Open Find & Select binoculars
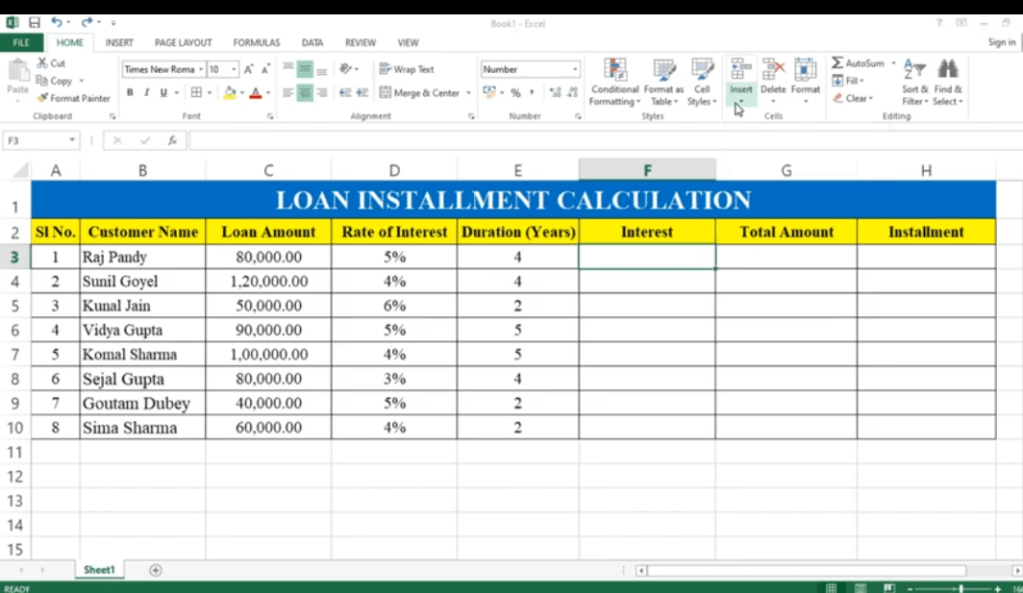This screenshot has height=593, width=1023. tap(948, 69)
